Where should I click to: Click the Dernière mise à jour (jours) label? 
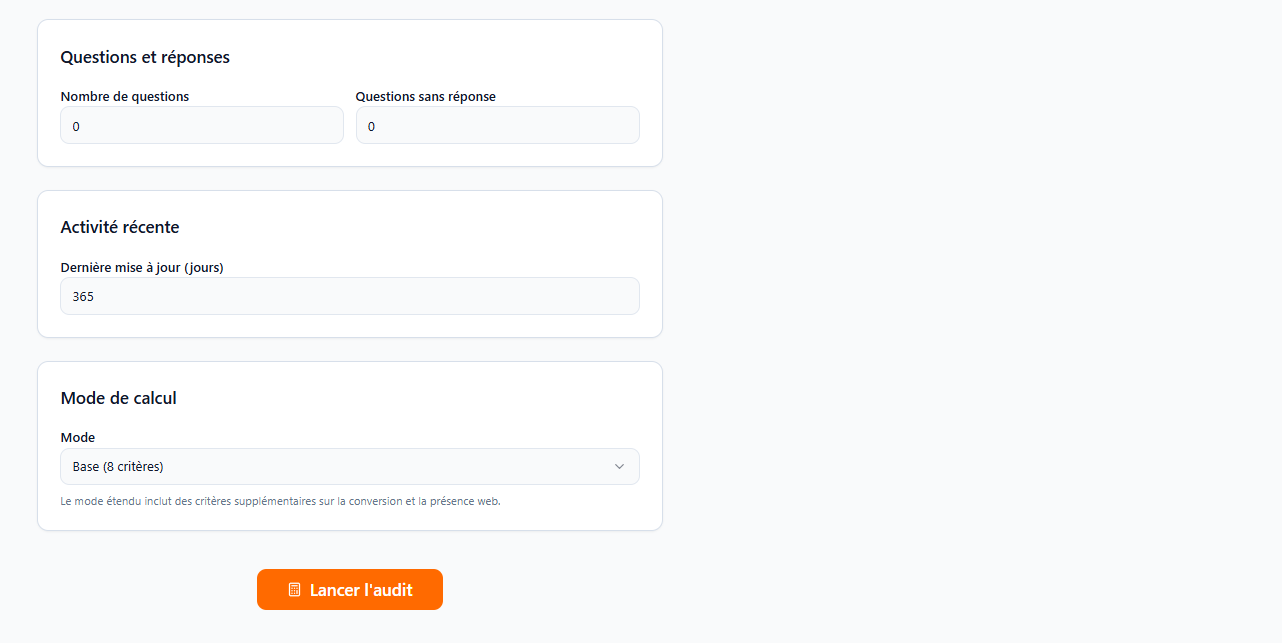point(141,268)
